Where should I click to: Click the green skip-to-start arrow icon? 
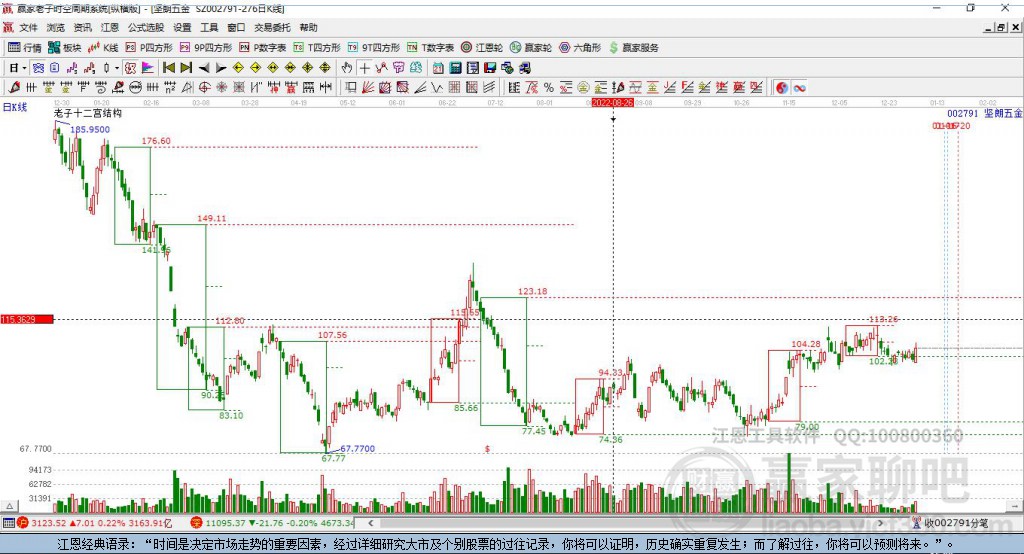[168, 68]
